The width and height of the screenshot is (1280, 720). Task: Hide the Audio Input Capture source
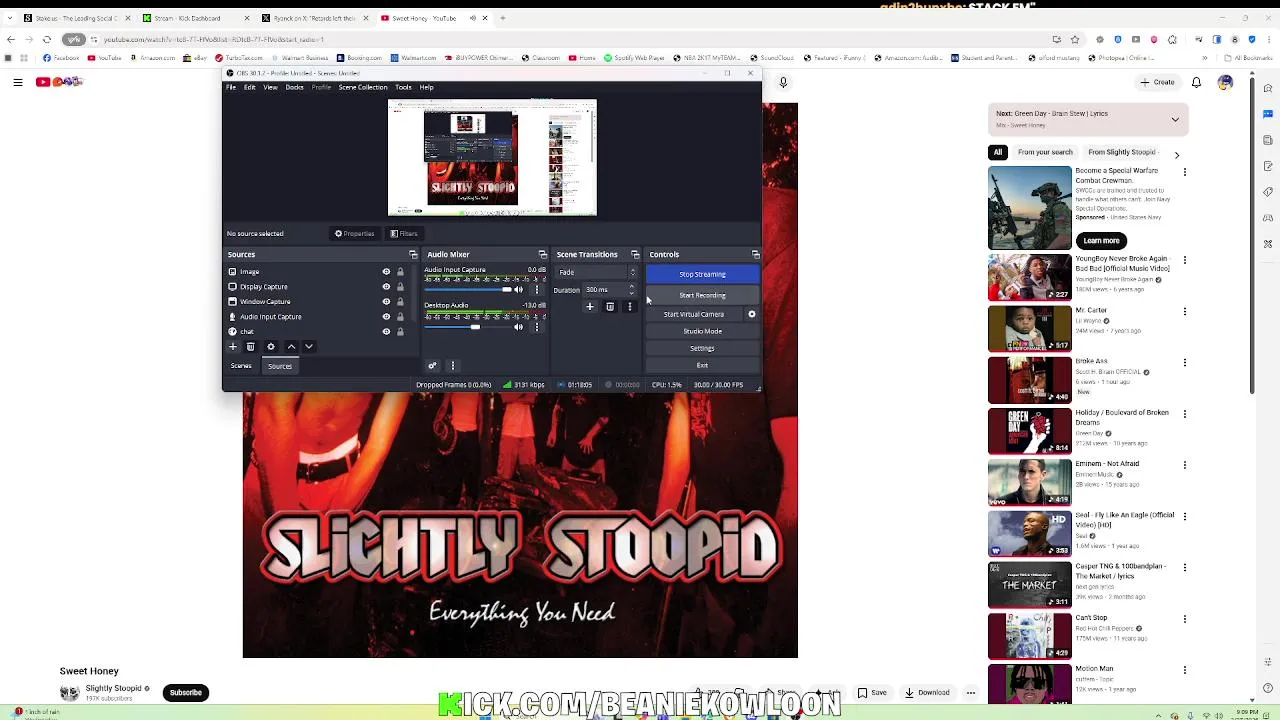pos(386,317)
